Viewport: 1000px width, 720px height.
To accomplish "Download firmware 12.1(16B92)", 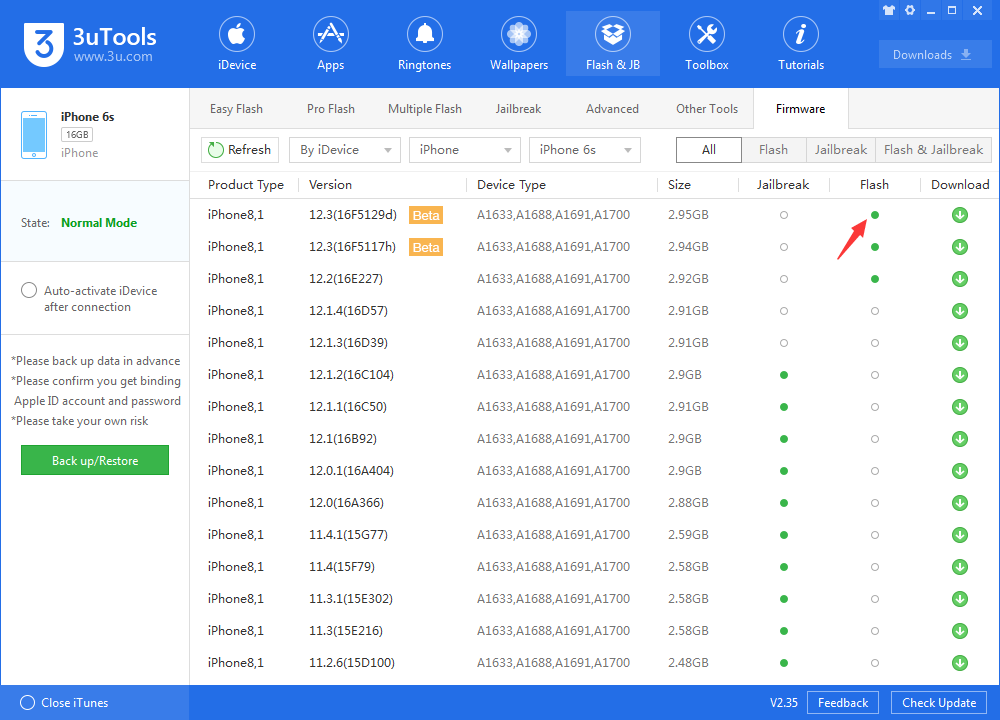I will click(x=959, y=439).
